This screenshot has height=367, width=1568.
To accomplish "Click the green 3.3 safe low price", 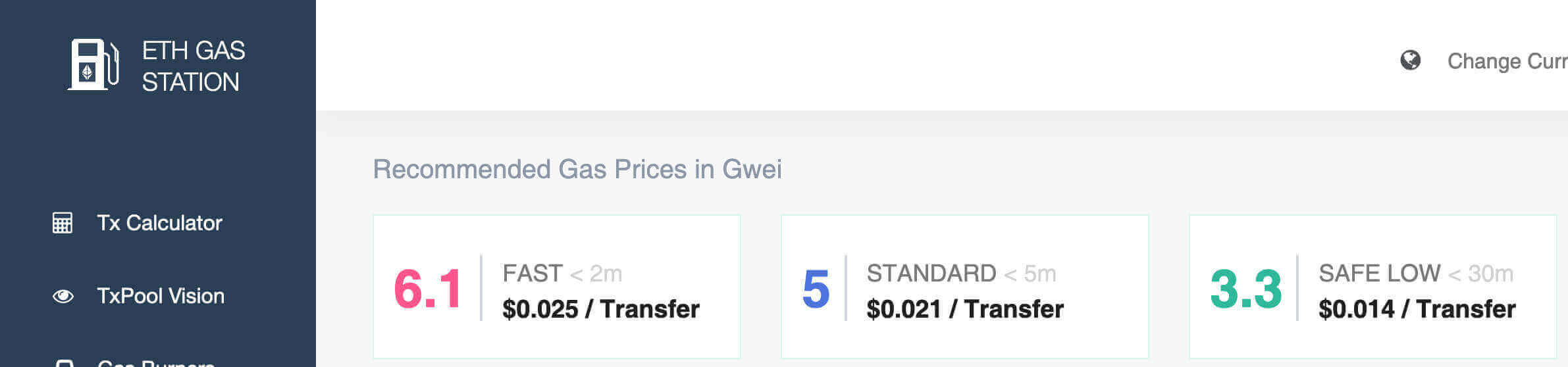I will pos(1245,289).
